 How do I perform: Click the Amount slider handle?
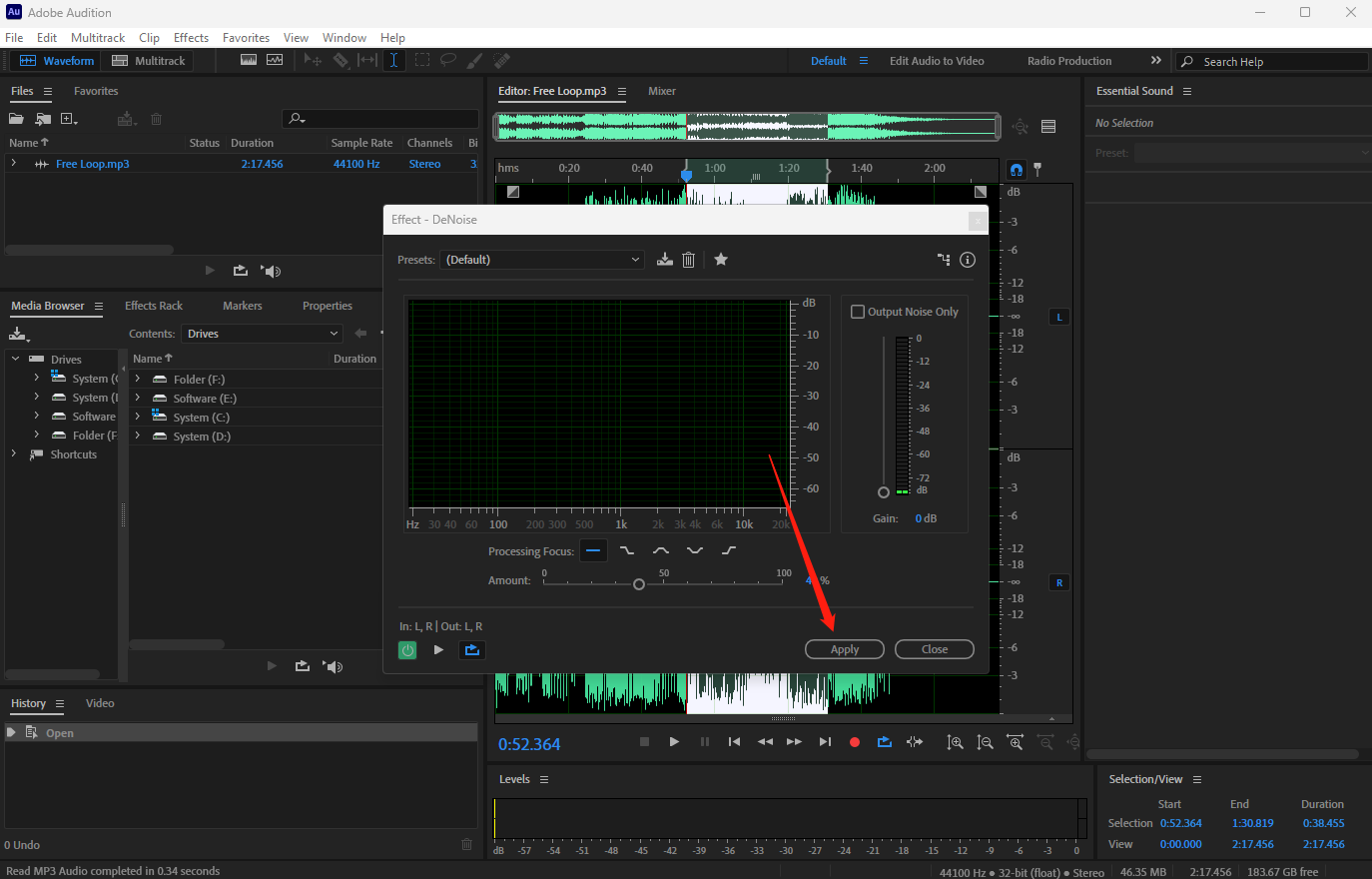click(639, 584)
